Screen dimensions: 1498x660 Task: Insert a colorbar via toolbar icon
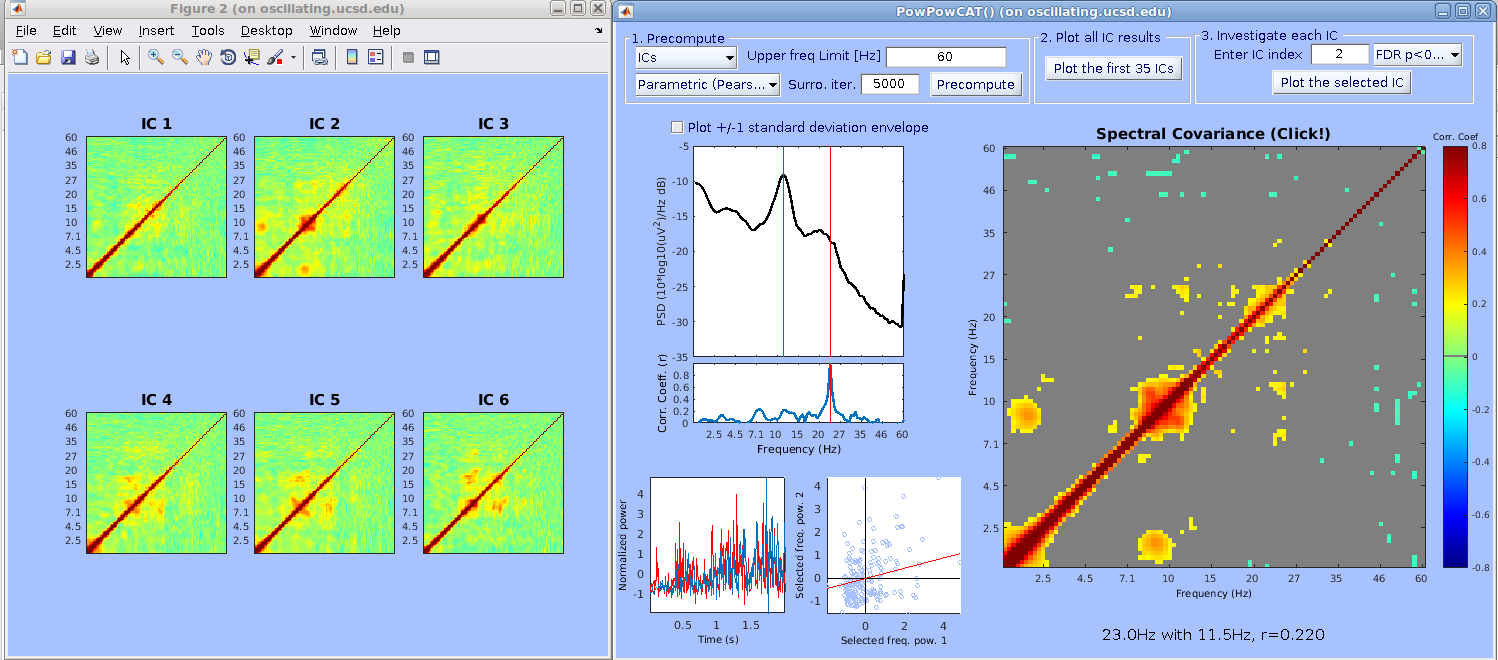coord(352,58)
